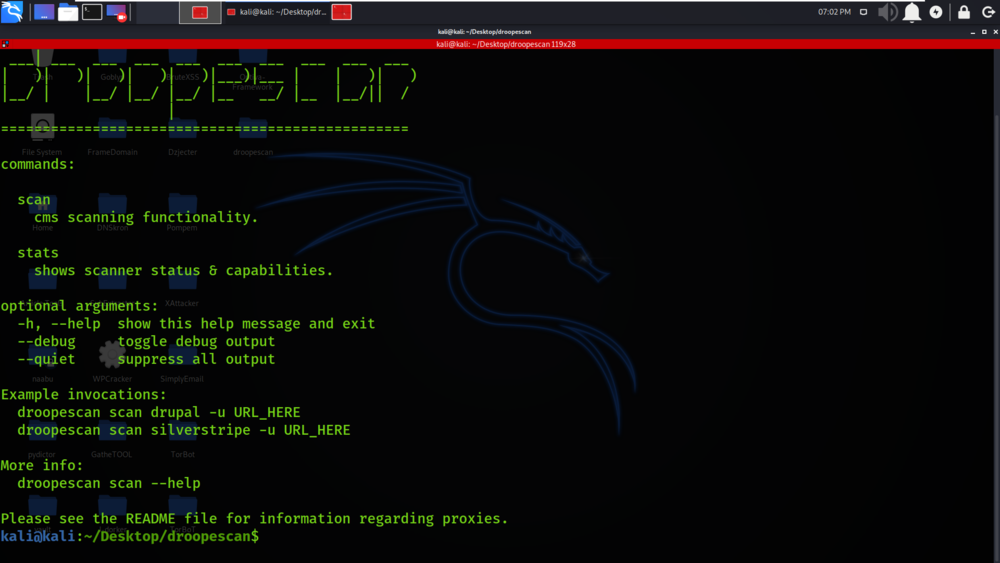Screen dimensions: 1000x563
Task: Switch to first red terminal taskbar window
Action: click(x=200, y=12)
